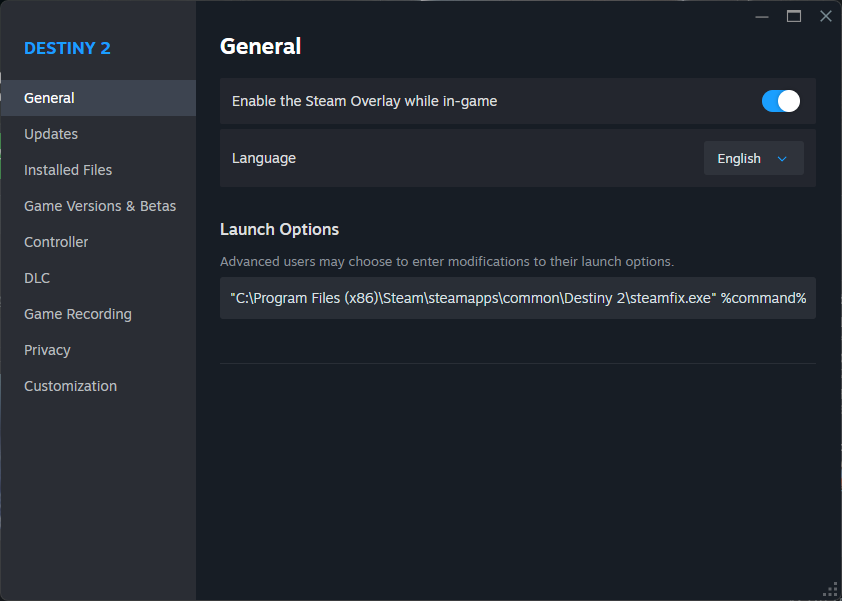842x601 pixels.
Task: Minimize the properties window
Action: click(761, 17)
